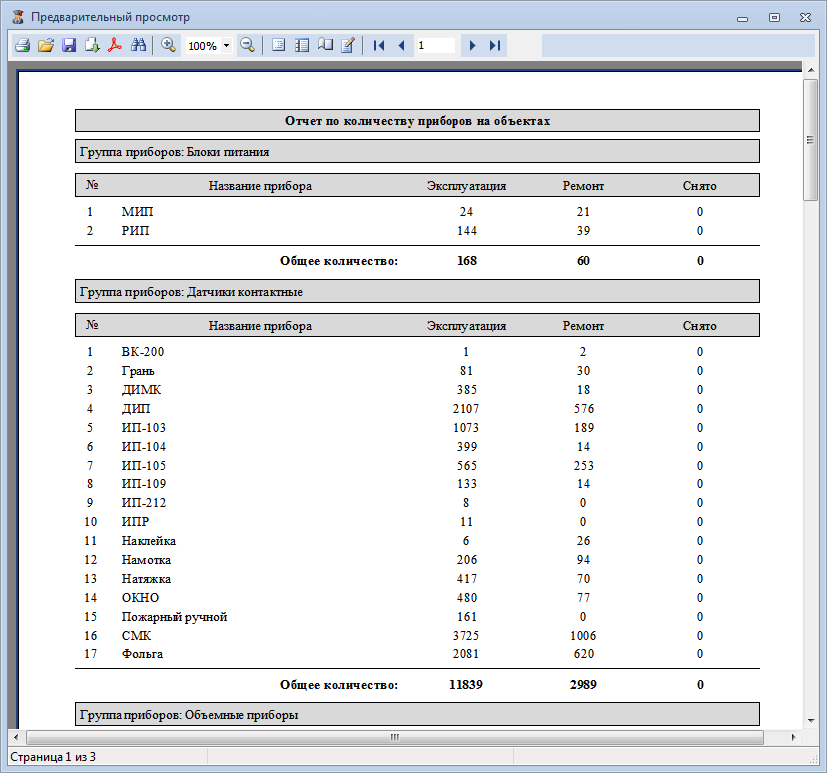827x773 pixels.
Task: Click the horizontal scrollbar left arrow
Action: pos(16,737)
